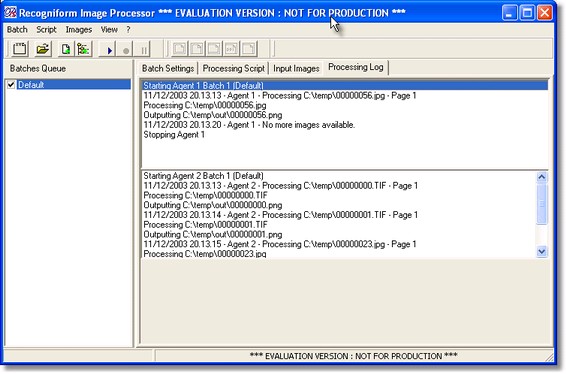Click the second disabled page icon

coord(197,49)
